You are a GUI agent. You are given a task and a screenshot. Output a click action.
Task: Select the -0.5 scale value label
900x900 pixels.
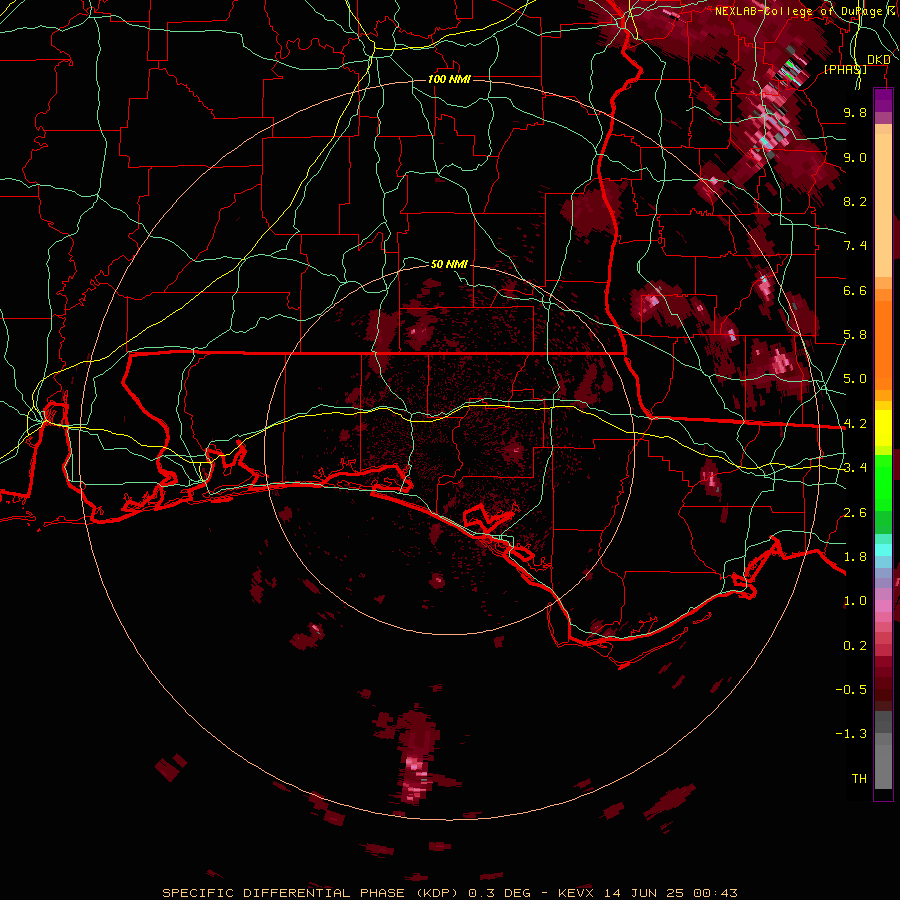pos(851,690)
